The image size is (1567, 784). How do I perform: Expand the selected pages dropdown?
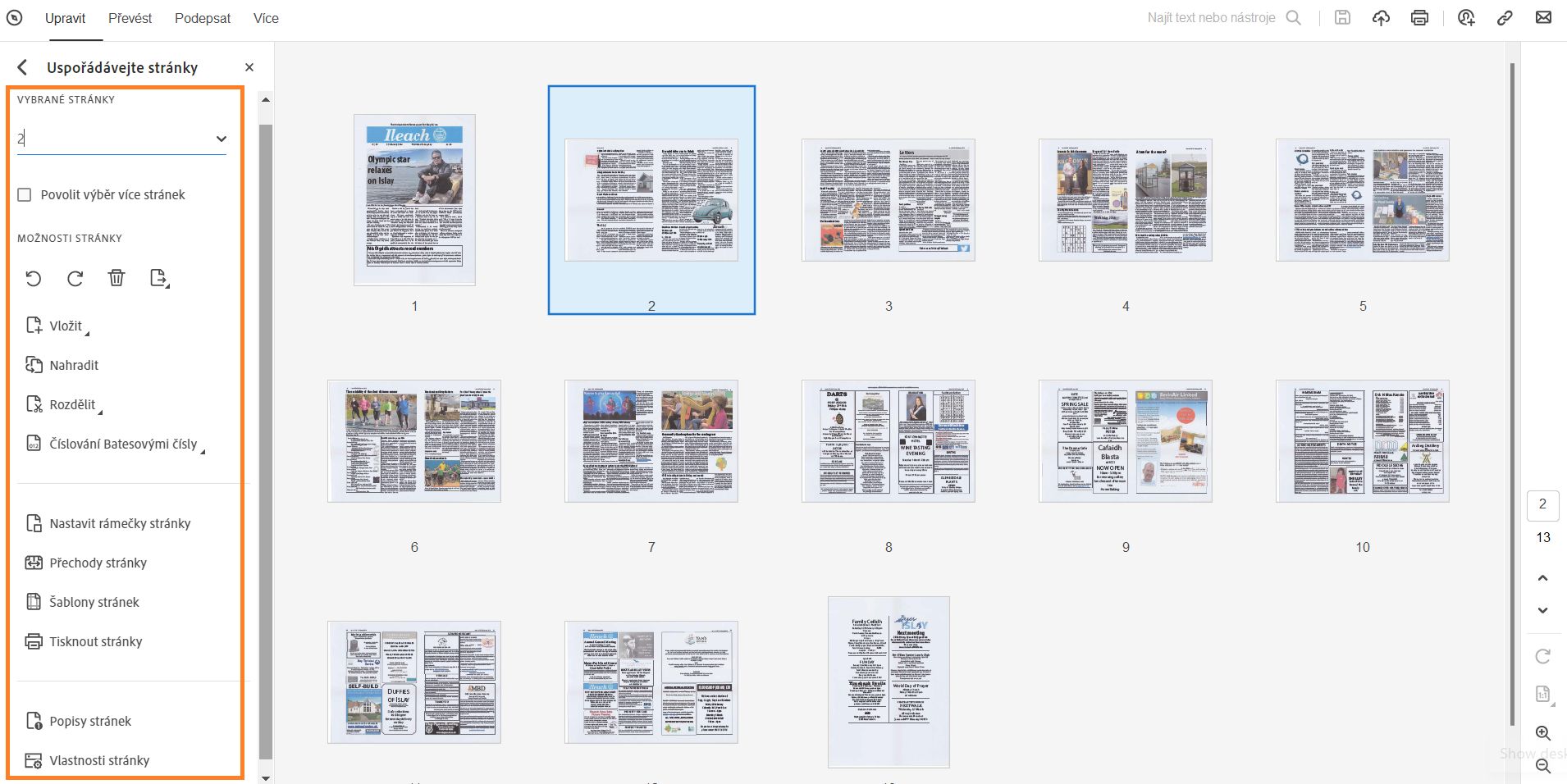pyautogui.click(x=221, y=139)
